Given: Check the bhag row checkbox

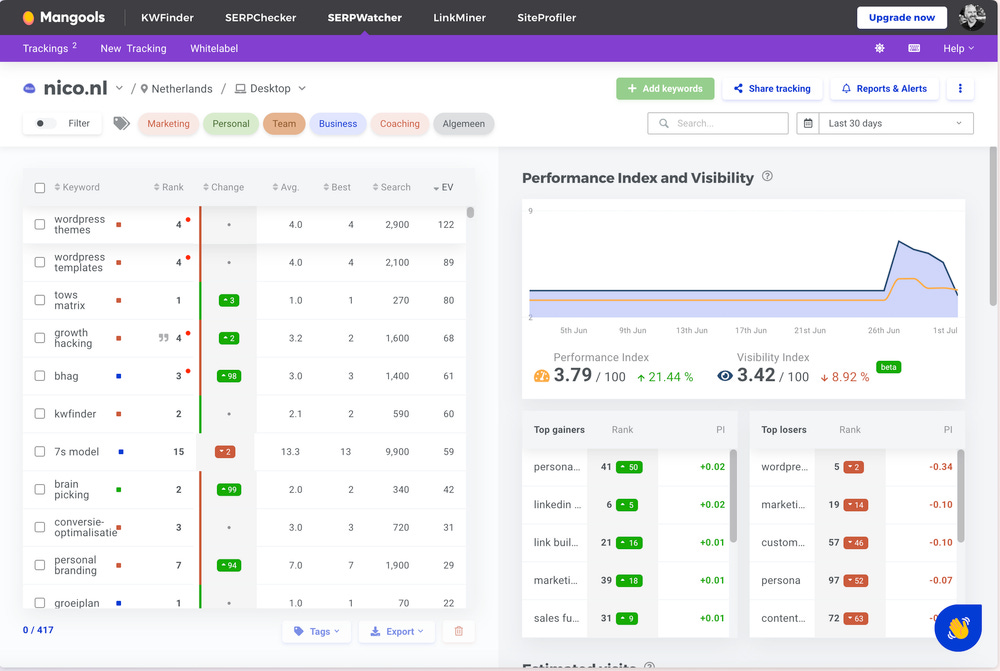Looking at the screenshot, I should pyautogui.click(x=40, y=376).
